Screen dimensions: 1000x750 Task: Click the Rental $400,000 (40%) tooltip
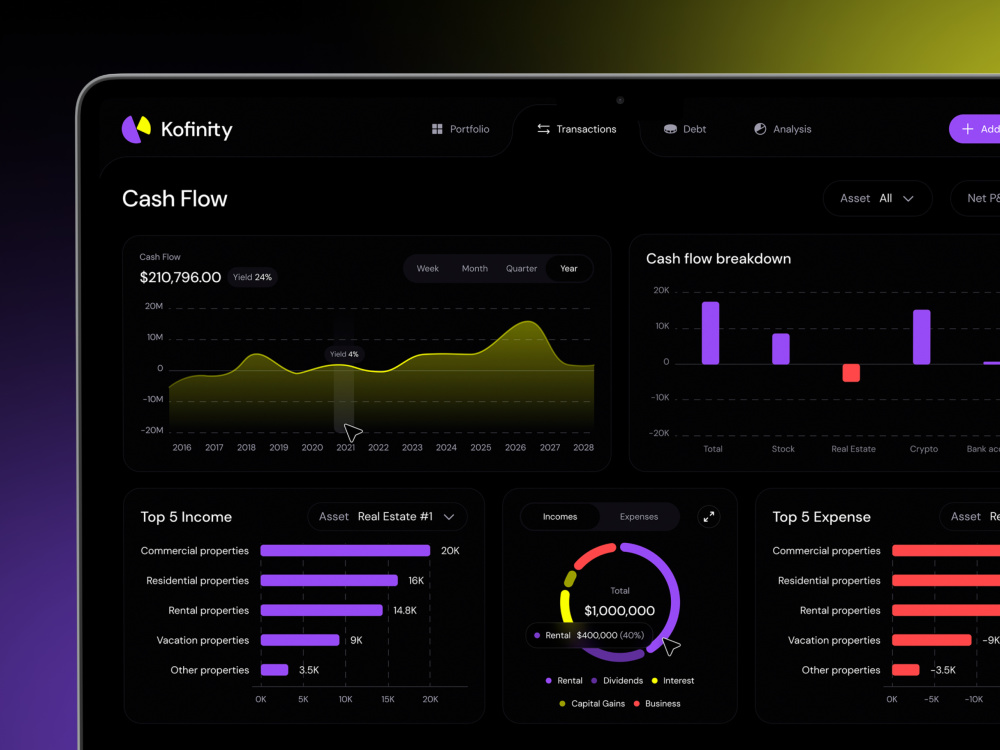(590, 635)
